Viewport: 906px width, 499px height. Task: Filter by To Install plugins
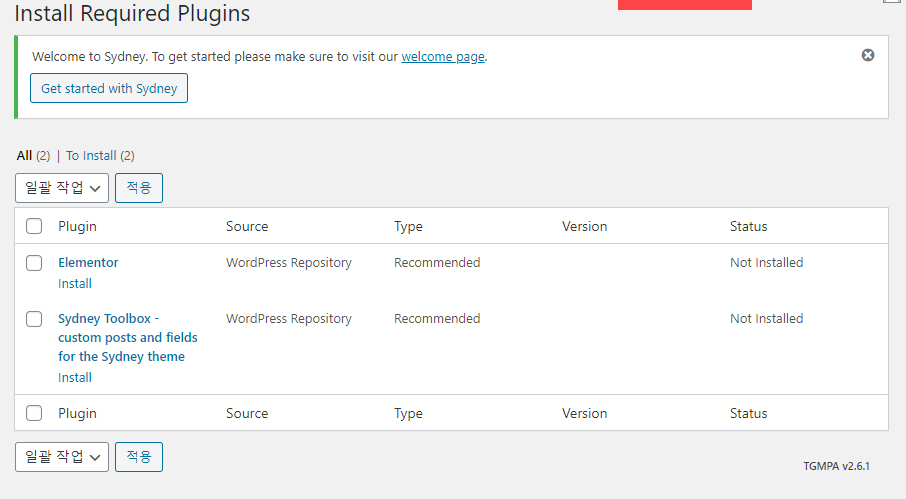[91, 155]
